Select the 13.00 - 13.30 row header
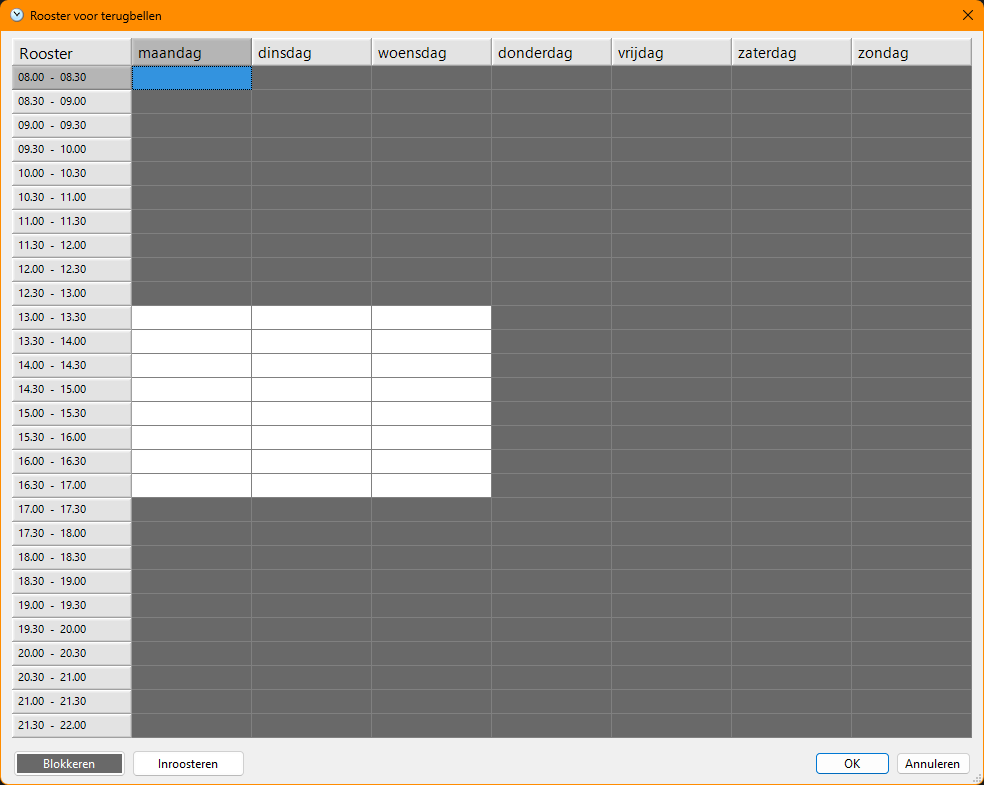Image resolution: width=984 pixels, height=785 pixels. pyautogui.click(x=72, y=317)
